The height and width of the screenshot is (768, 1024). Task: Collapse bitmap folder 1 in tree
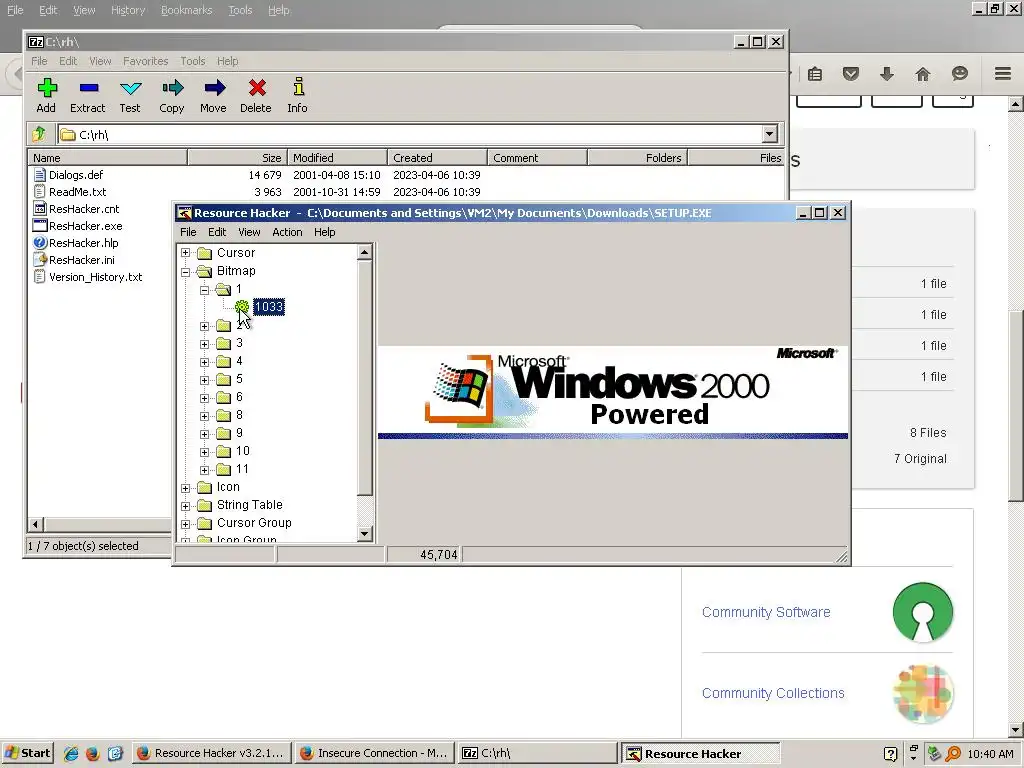coord(204,289)
